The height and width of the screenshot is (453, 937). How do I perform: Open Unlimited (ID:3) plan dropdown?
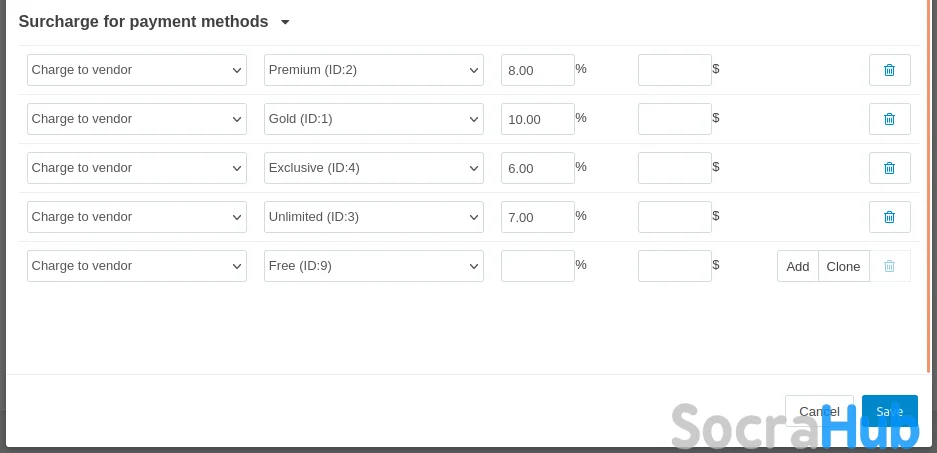coord(373,217)
